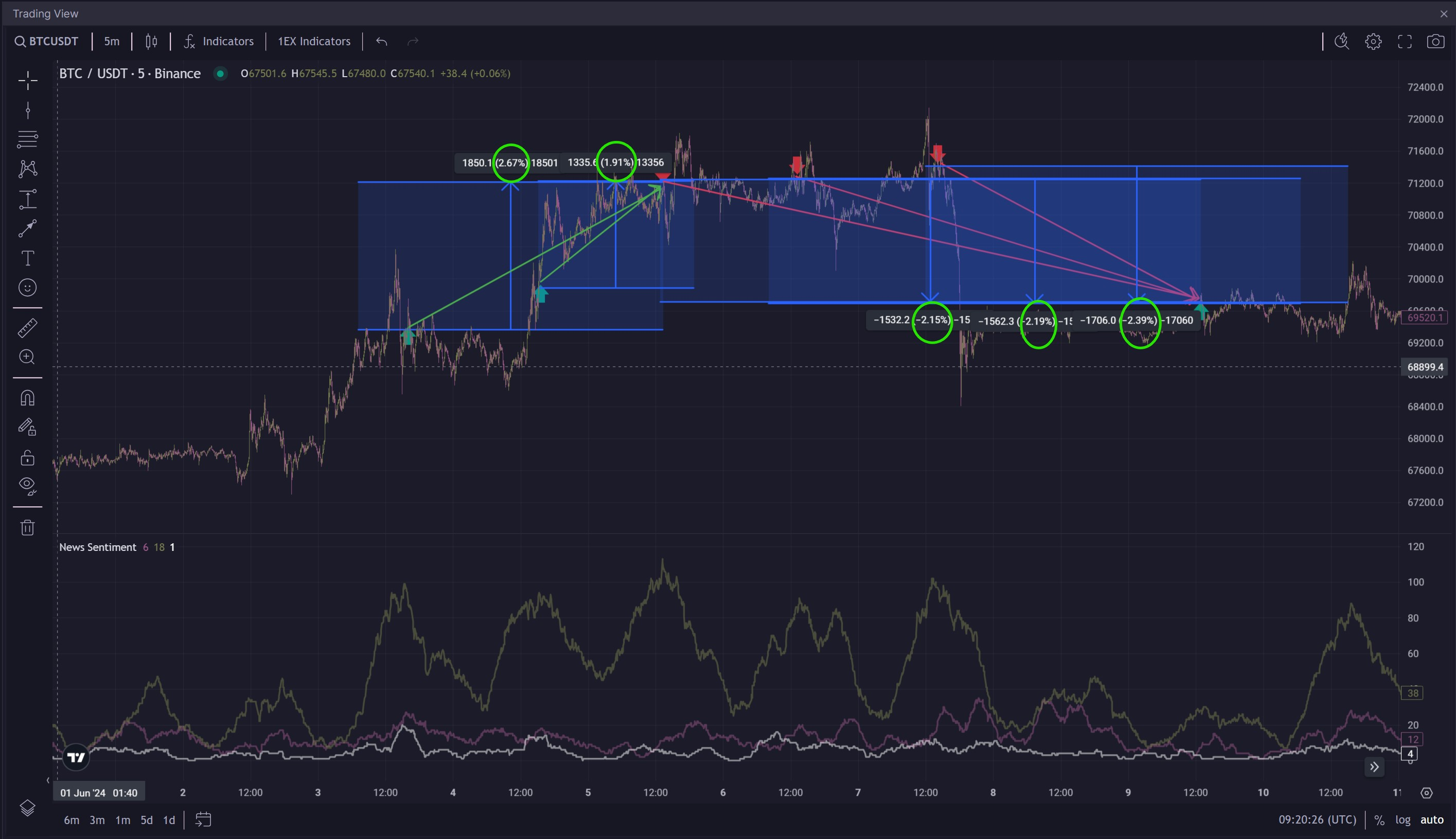Select the ruler measure tool

[x=28, y=328]
